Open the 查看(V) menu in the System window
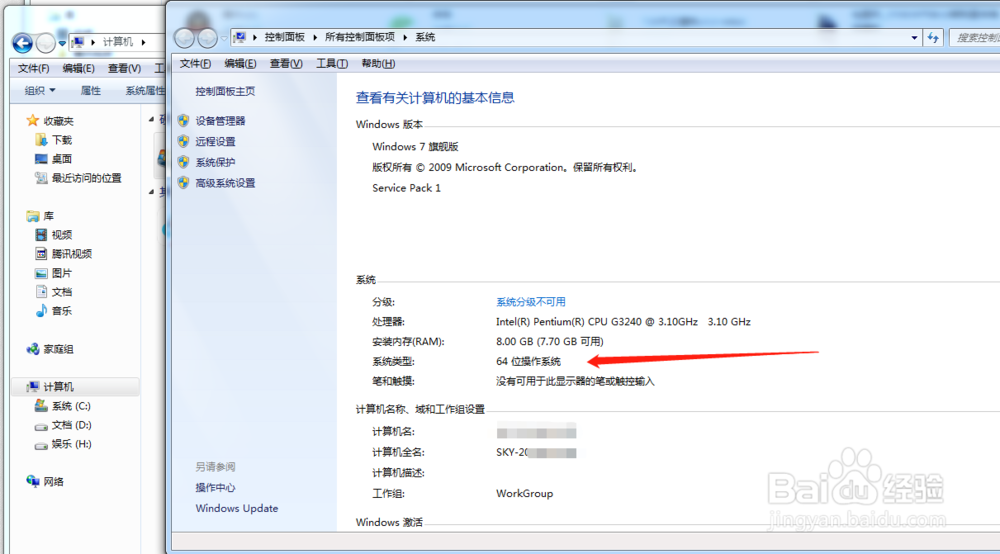 tap(286, 64)
